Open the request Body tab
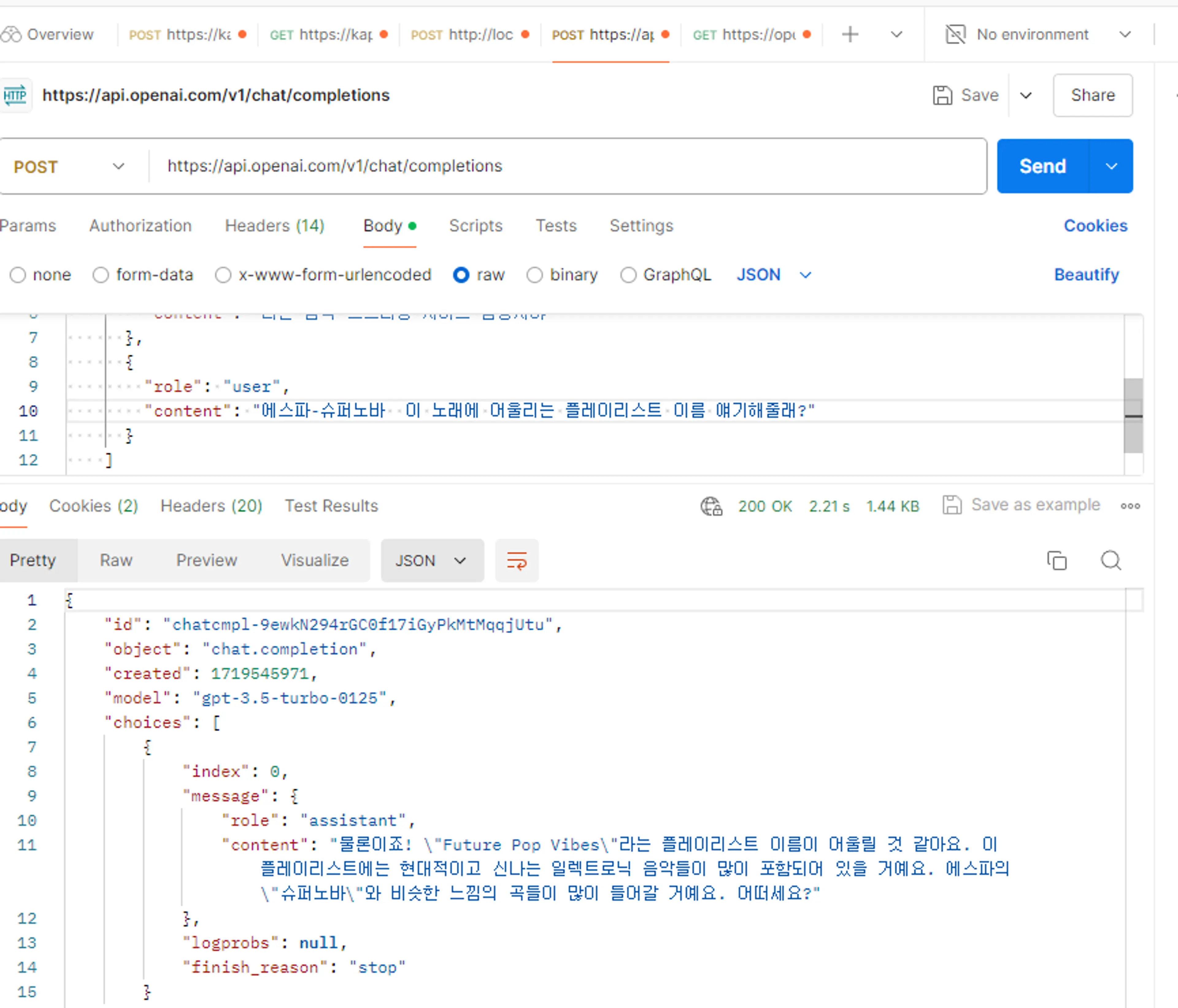The width and height of the screenshot is (1178, 1008). pos(389,226)
